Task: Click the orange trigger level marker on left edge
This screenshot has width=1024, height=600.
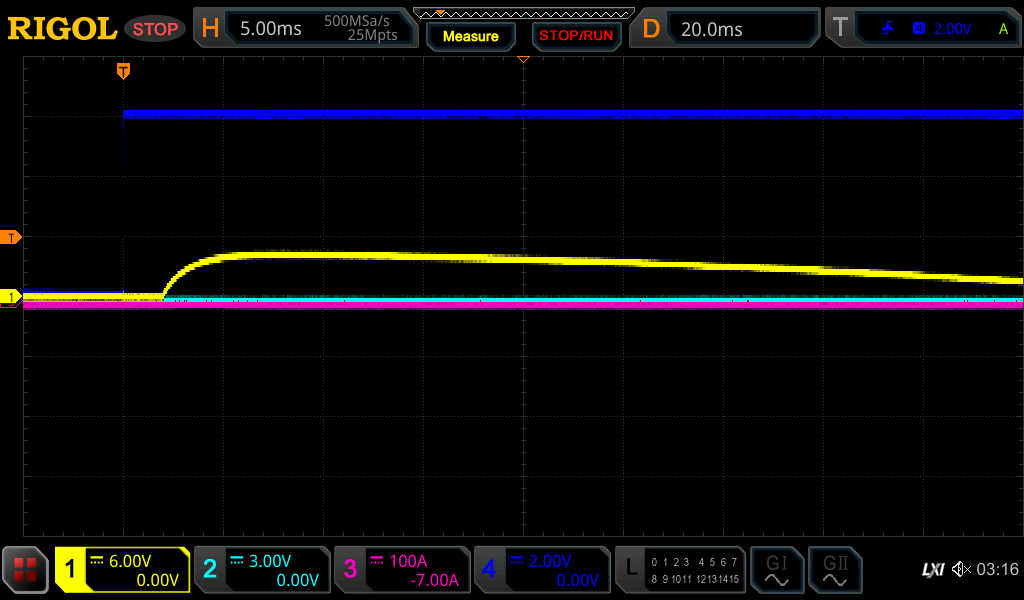Action: click(x=11, y=237)
